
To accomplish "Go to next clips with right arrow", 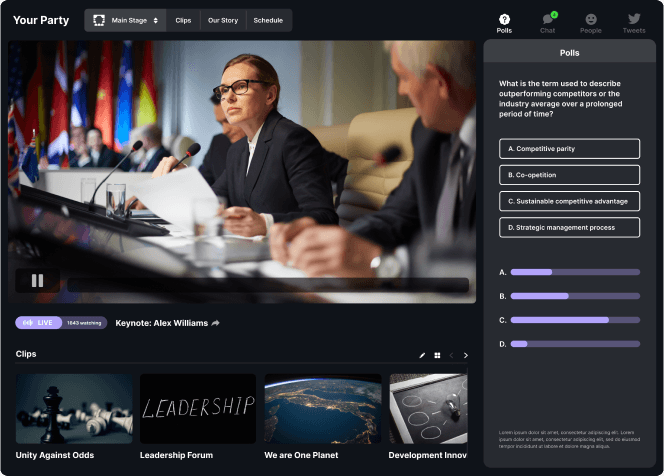I will 465,355.
